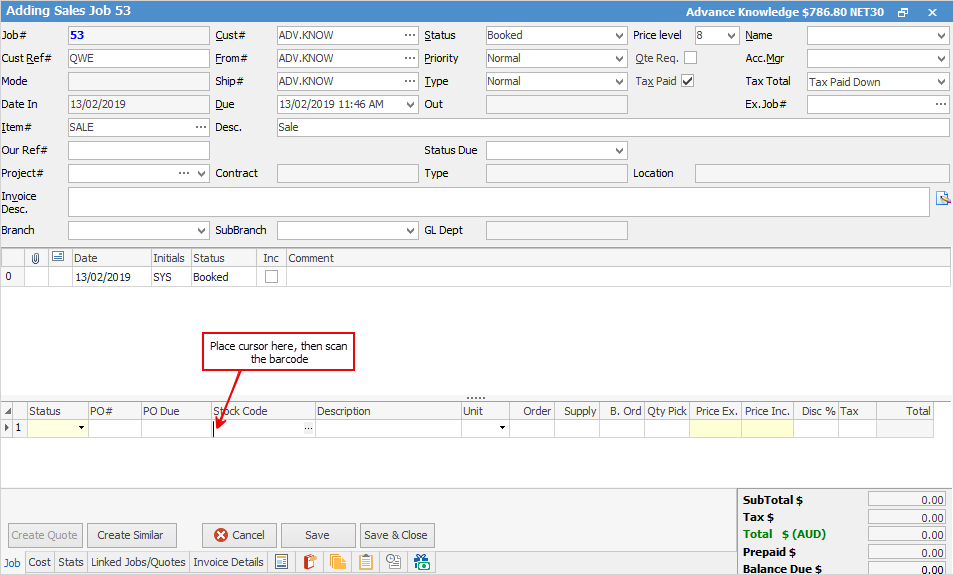Expand the Project# dropdown arrow

[201, 173]
